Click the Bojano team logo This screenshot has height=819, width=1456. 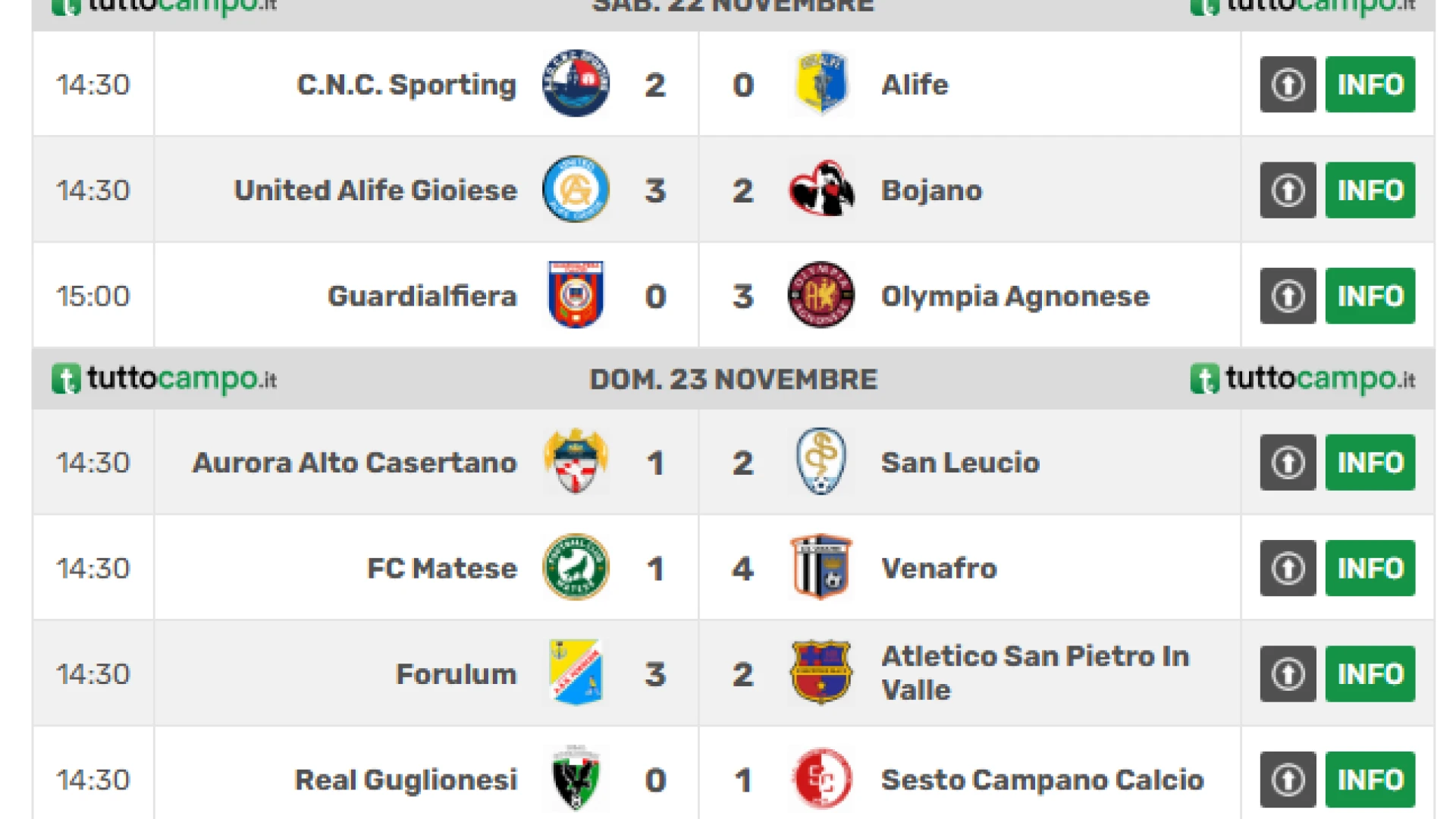(821, 190)
